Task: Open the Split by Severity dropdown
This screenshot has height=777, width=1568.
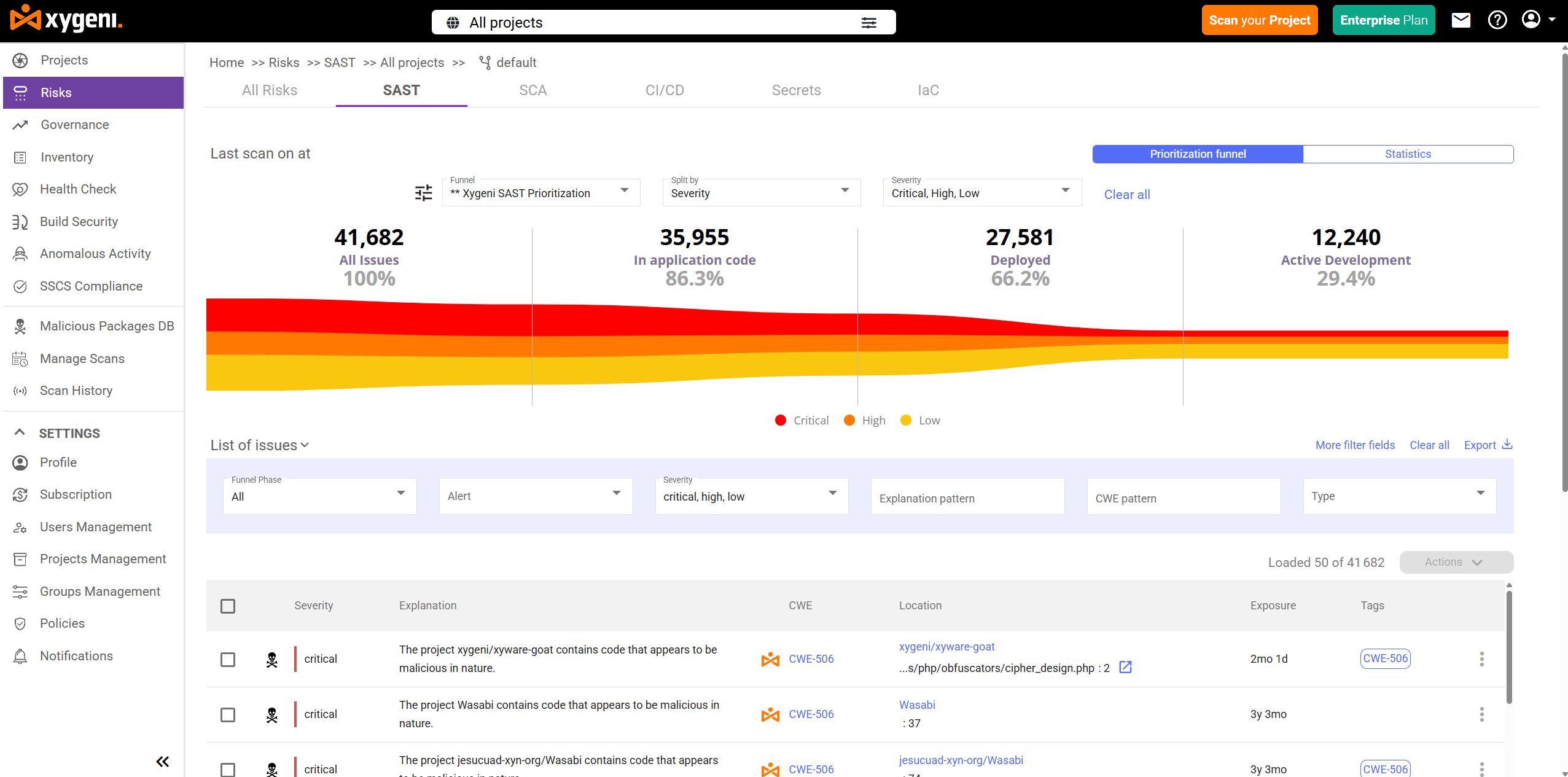Action: coord(761,193)
